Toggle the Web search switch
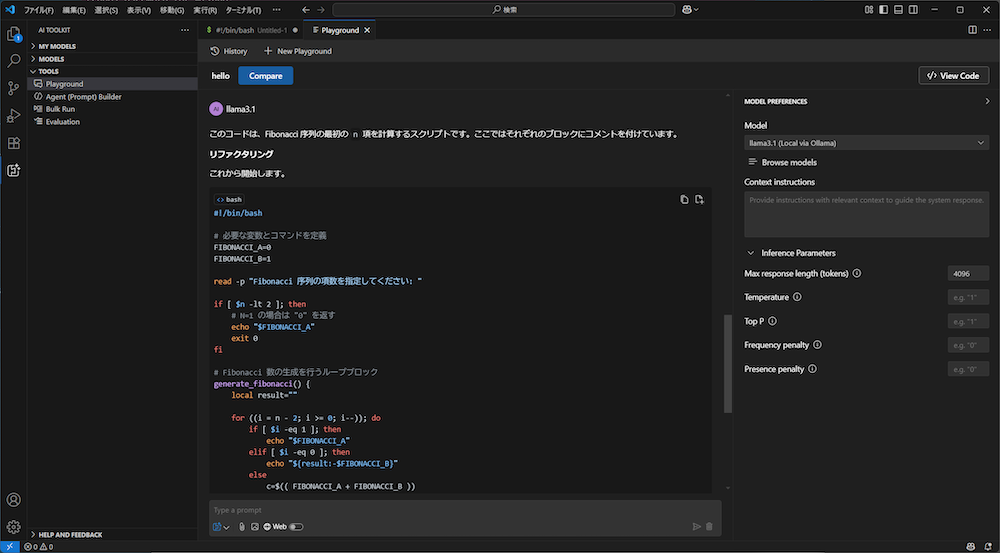Viewport: 1000px width, 553px height. coord(297,527)
